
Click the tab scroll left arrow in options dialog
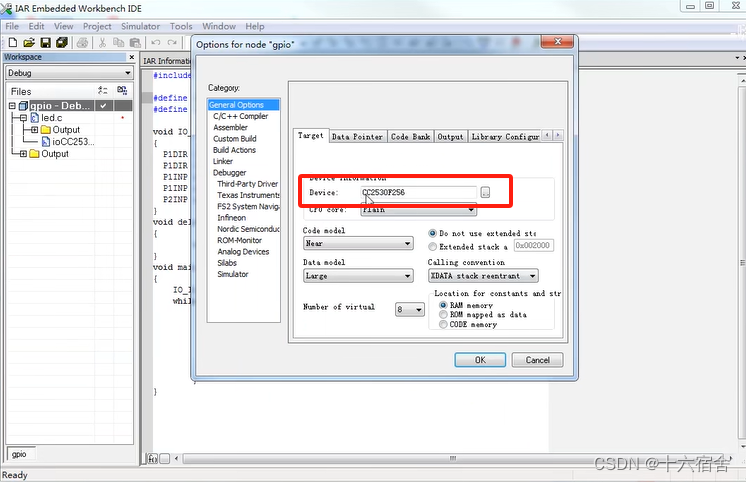coord(548,135)
